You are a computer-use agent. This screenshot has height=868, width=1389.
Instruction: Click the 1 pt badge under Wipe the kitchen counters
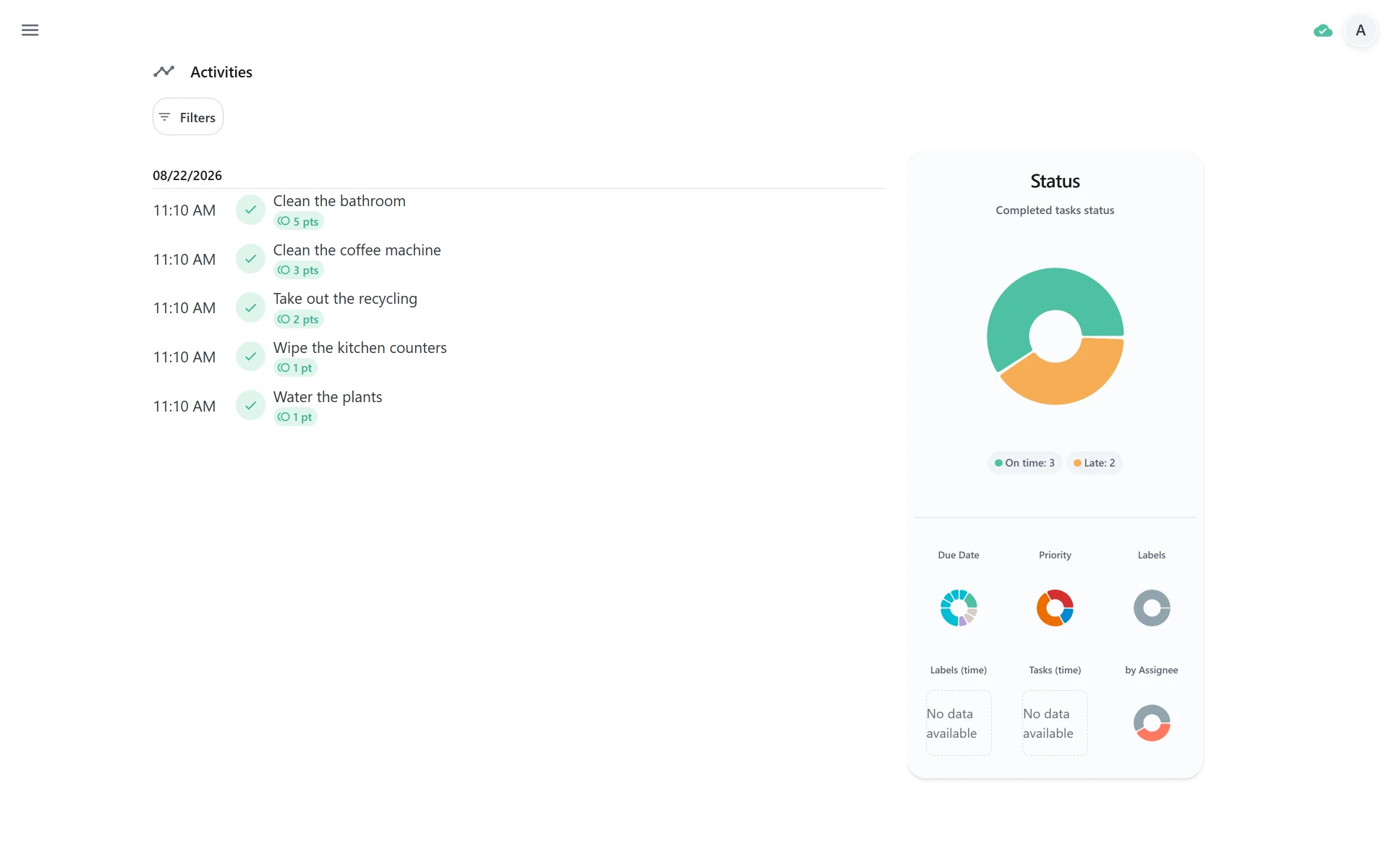click(x=295, y=368)
